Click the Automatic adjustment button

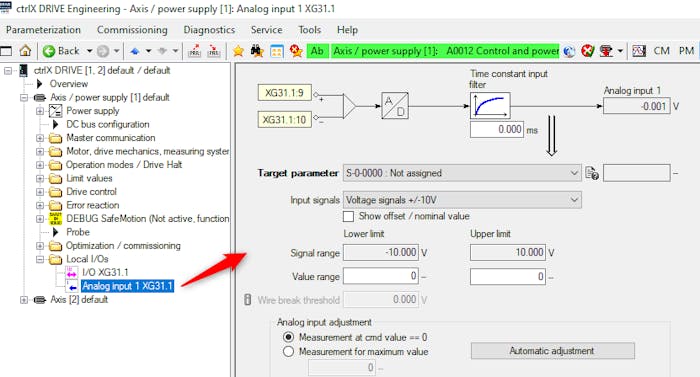pyautogui.click(x=552, y=351)
